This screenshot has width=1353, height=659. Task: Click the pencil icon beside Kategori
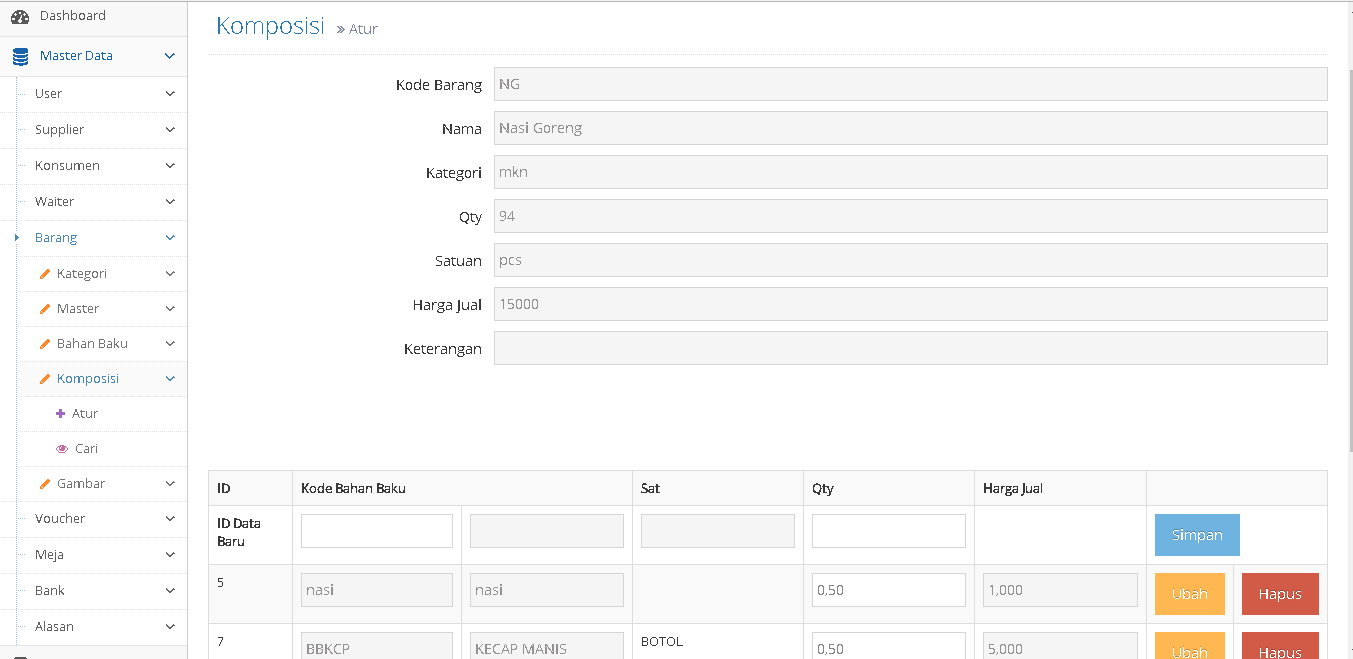[45, 274]
